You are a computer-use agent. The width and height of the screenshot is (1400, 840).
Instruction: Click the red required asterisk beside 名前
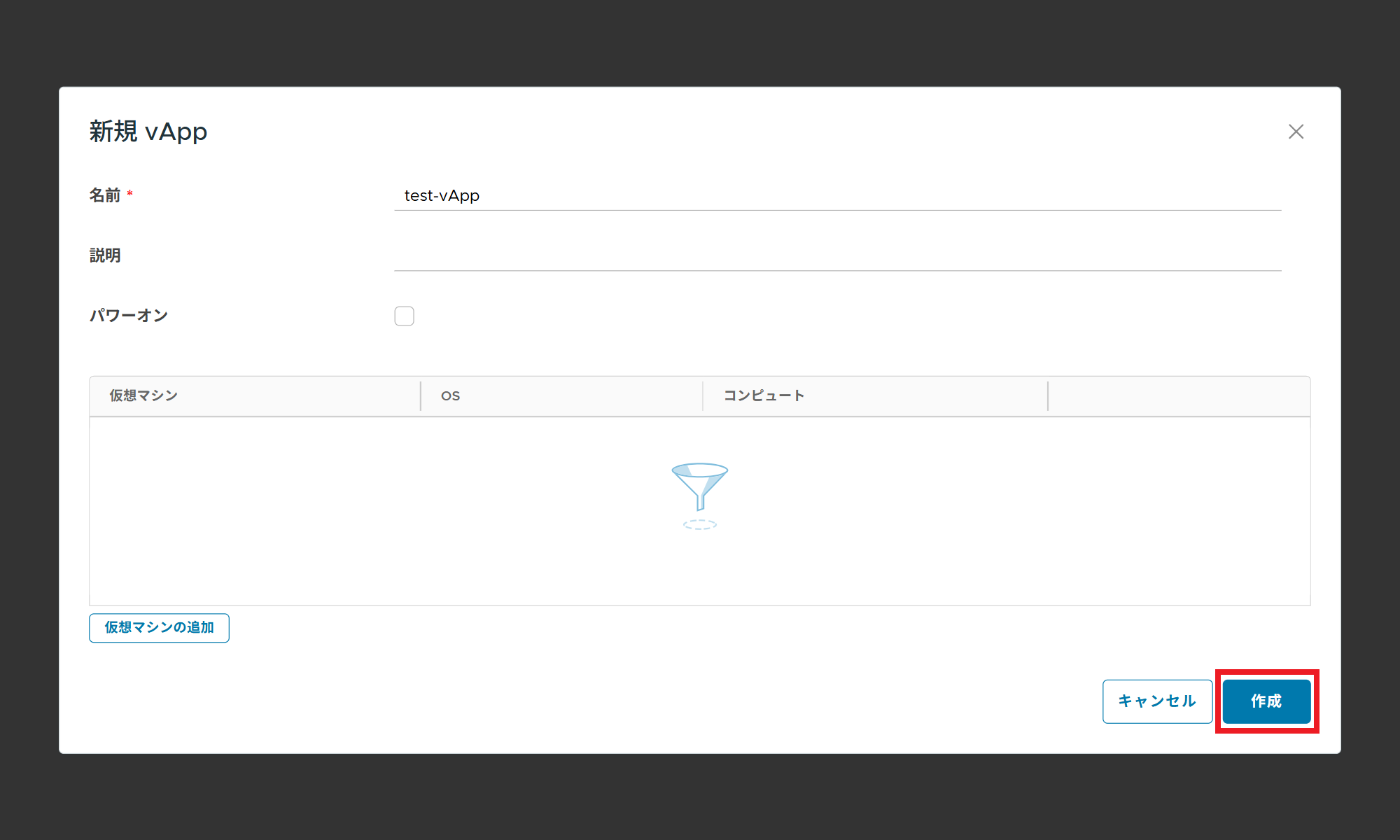click(129, 193)
